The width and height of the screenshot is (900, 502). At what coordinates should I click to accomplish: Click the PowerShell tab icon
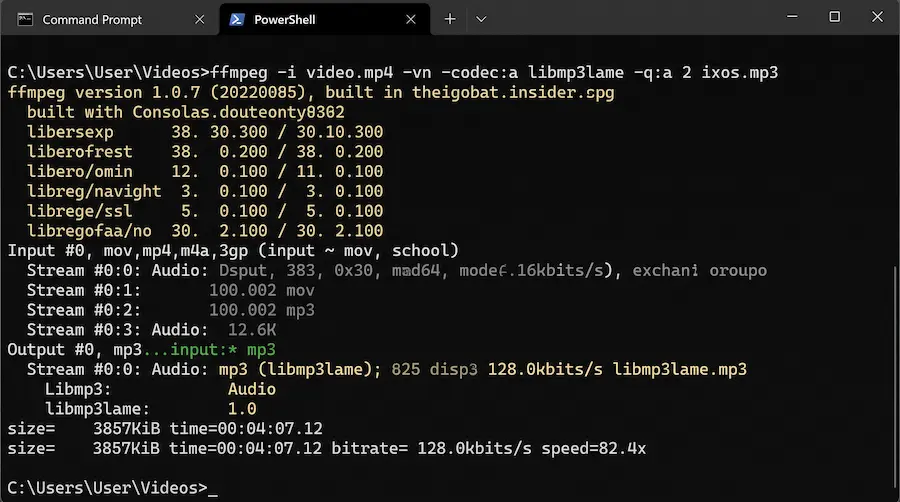[x=236, y=20]
